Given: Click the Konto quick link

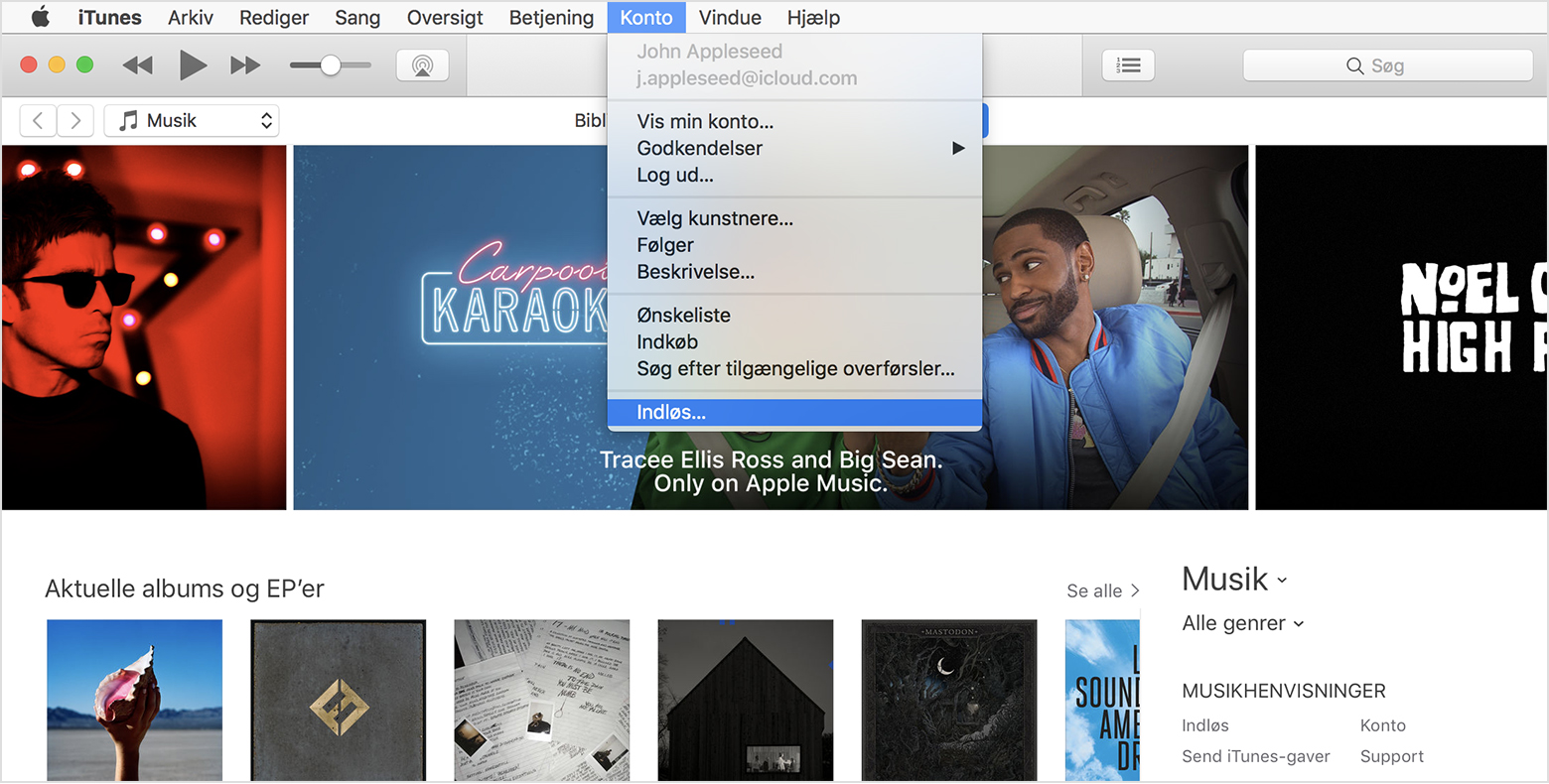Looking at the screenshot, I should 1383,725.
